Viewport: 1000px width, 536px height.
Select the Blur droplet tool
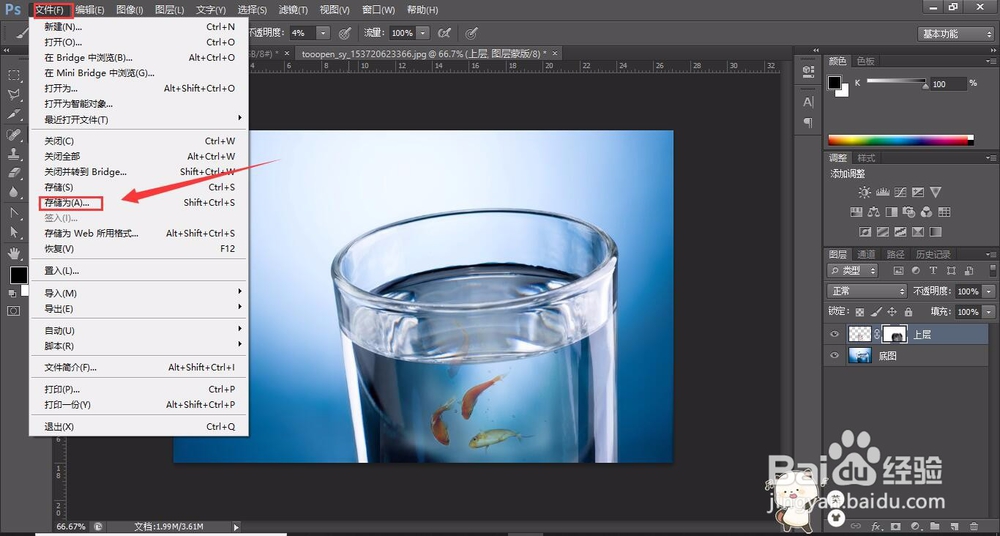[x=13, y=192]
